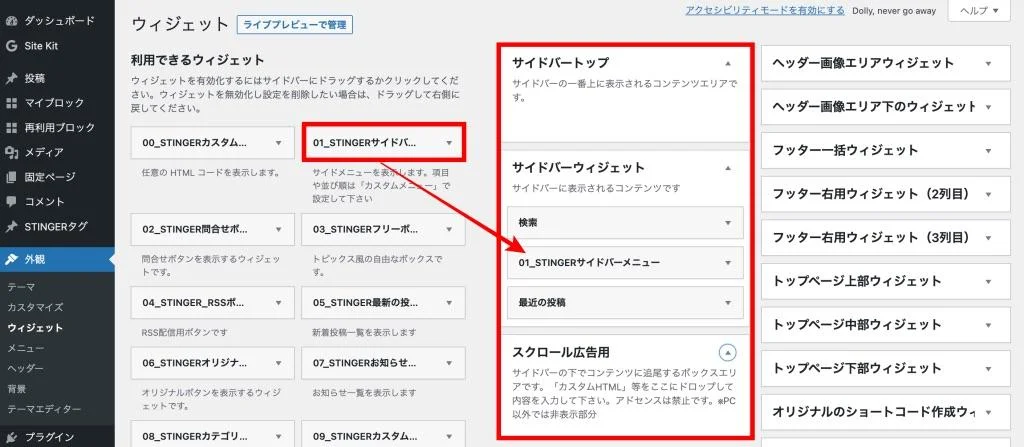
Task: Expand ヘッダー画像エリアウィジェット area
Action: (988, 63)
